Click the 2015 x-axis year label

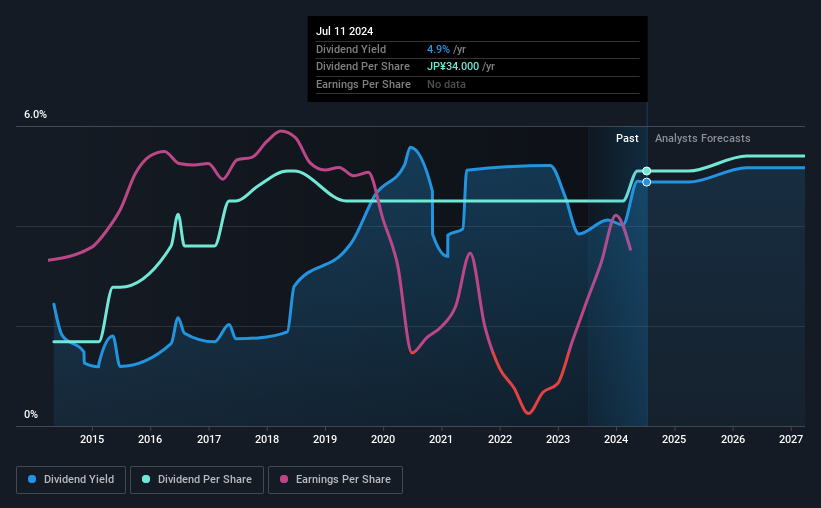coord(92,439)
